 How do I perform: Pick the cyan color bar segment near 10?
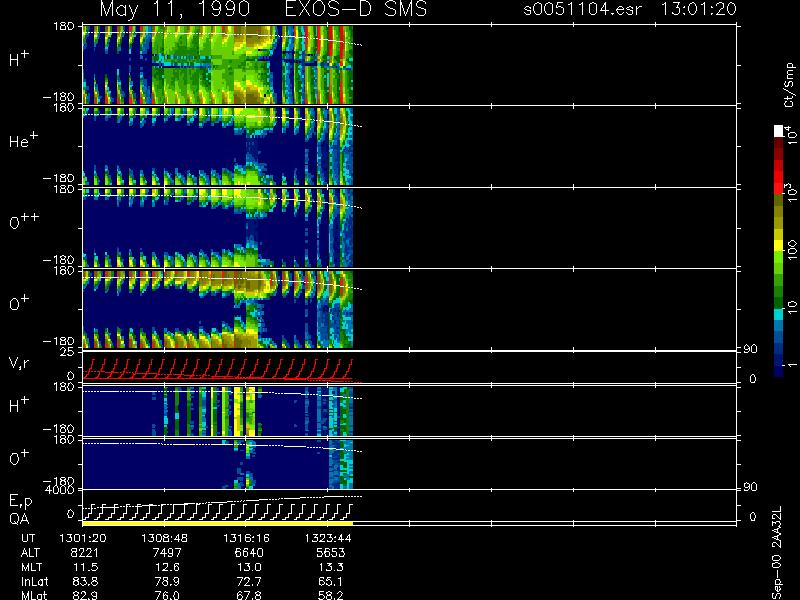click(x=779, y=314)
